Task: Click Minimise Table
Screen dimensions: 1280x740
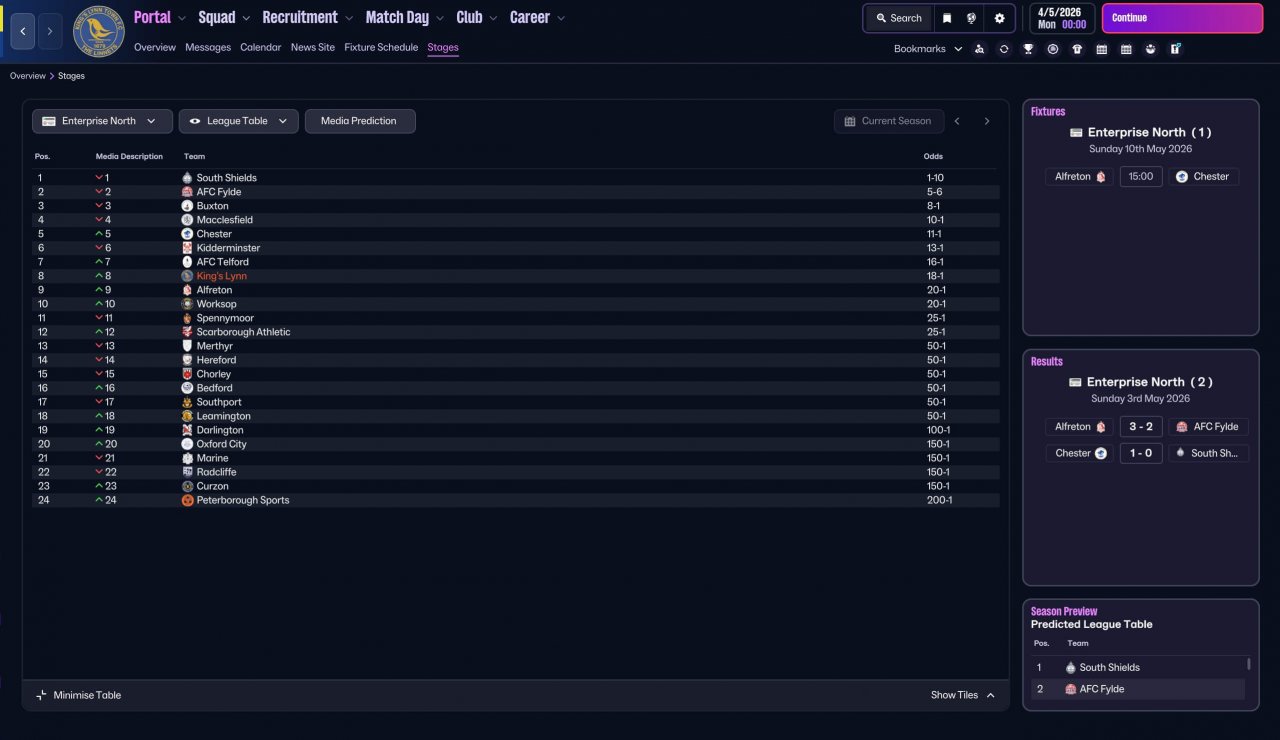Action: (78, 695)
